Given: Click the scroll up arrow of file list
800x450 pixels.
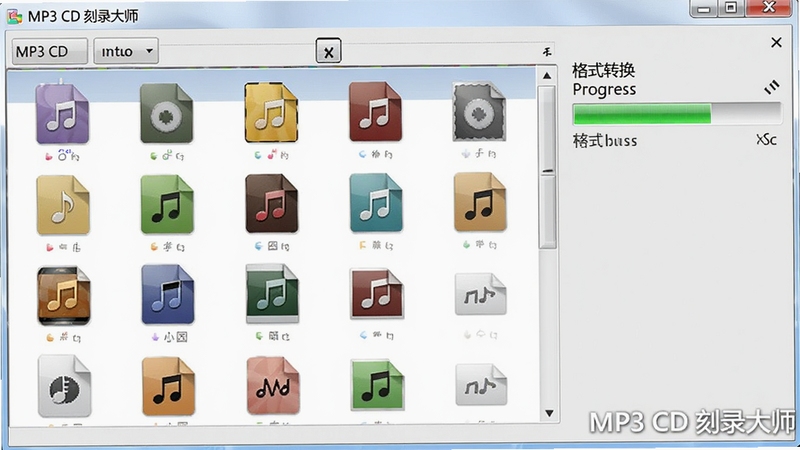Looking at the screenshot, I should (x=547, y=76).
